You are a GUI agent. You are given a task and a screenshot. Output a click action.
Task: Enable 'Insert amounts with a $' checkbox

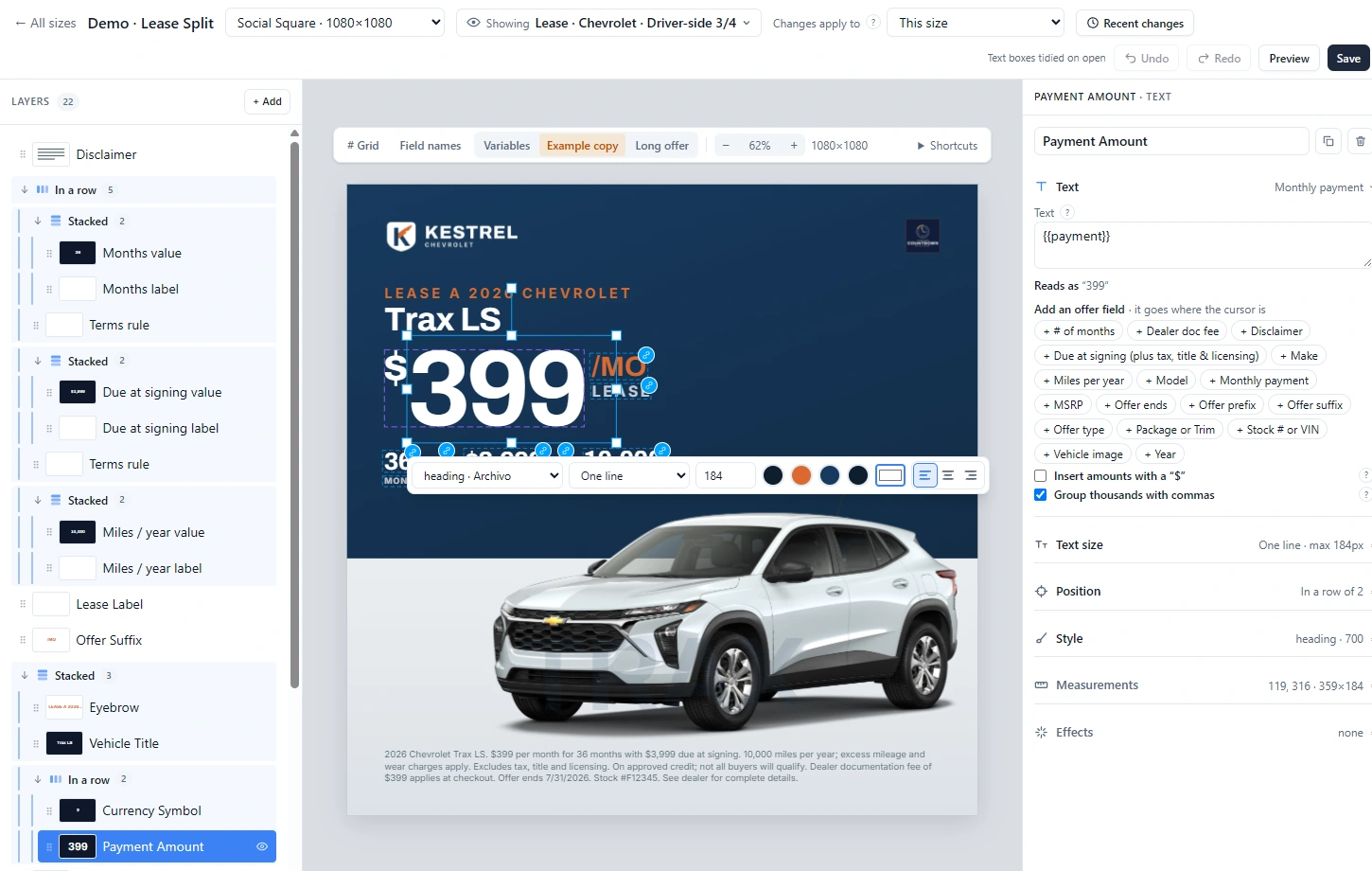point(1041,476)
